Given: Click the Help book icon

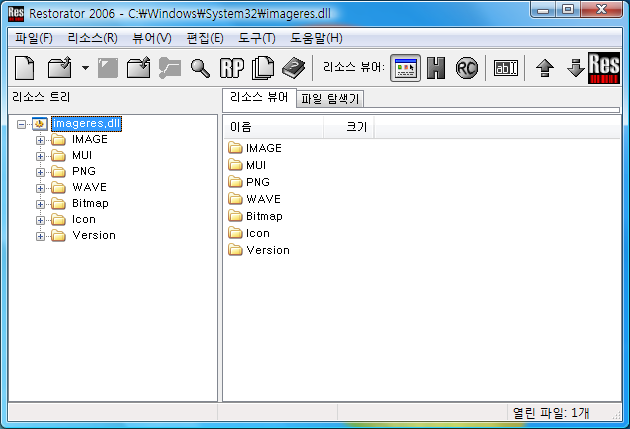Looking at the screenshot, I should [293, 68].
